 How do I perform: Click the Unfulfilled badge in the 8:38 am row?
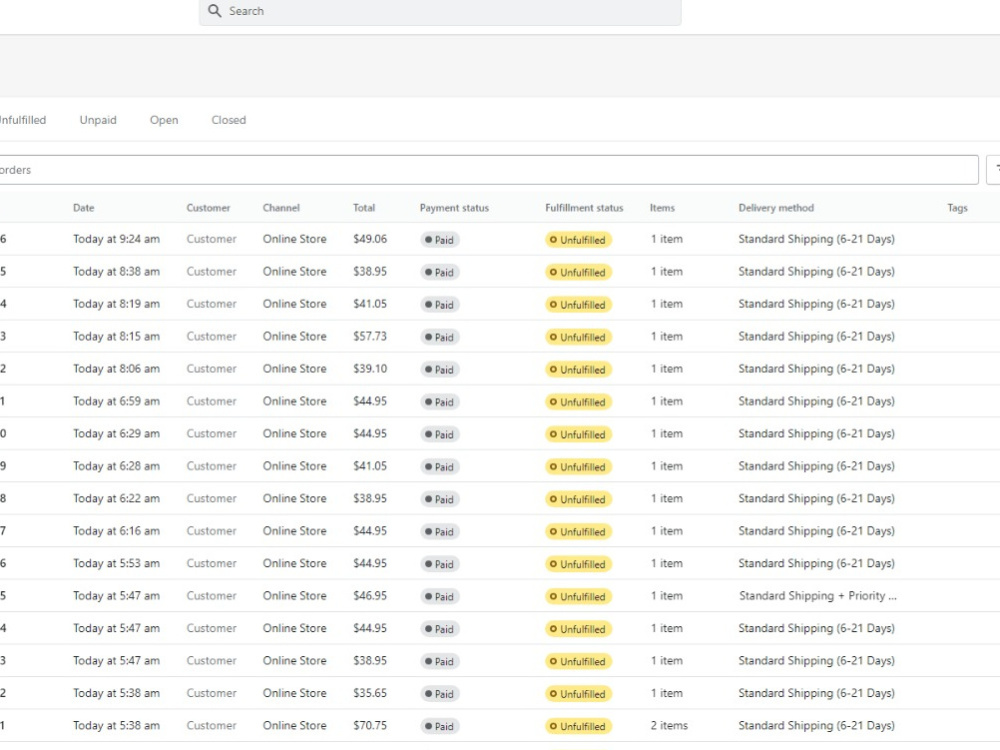578,272
